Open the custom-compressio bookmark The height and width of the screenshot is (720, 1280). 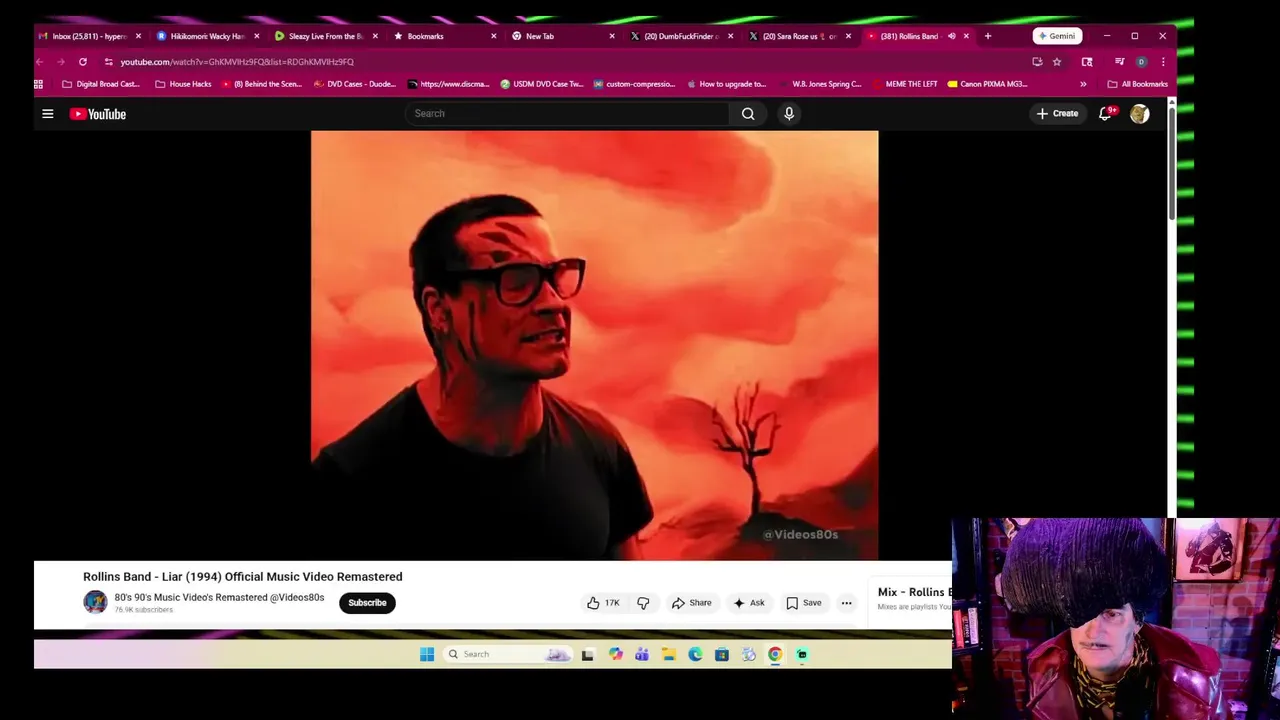[635, 84]
